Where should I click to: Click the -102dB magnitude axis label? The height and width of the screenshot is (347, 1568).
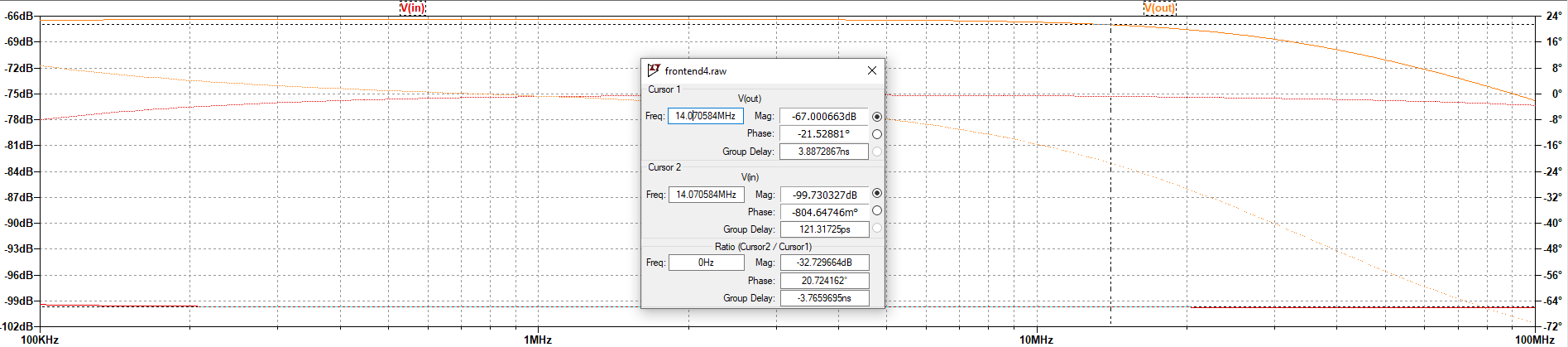coord(17,326)
